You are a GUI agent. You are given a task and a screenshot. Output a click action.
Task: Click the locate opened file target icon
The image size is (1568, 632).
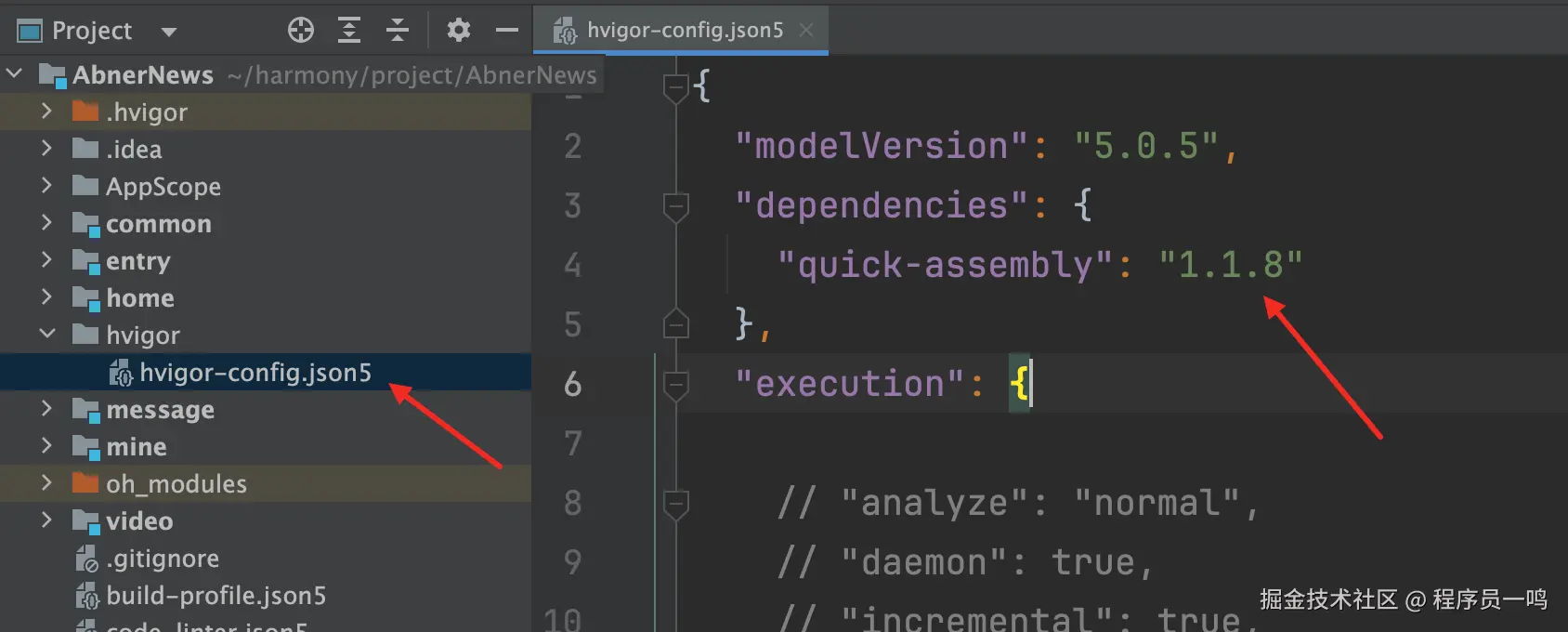(x=301, y=31)
